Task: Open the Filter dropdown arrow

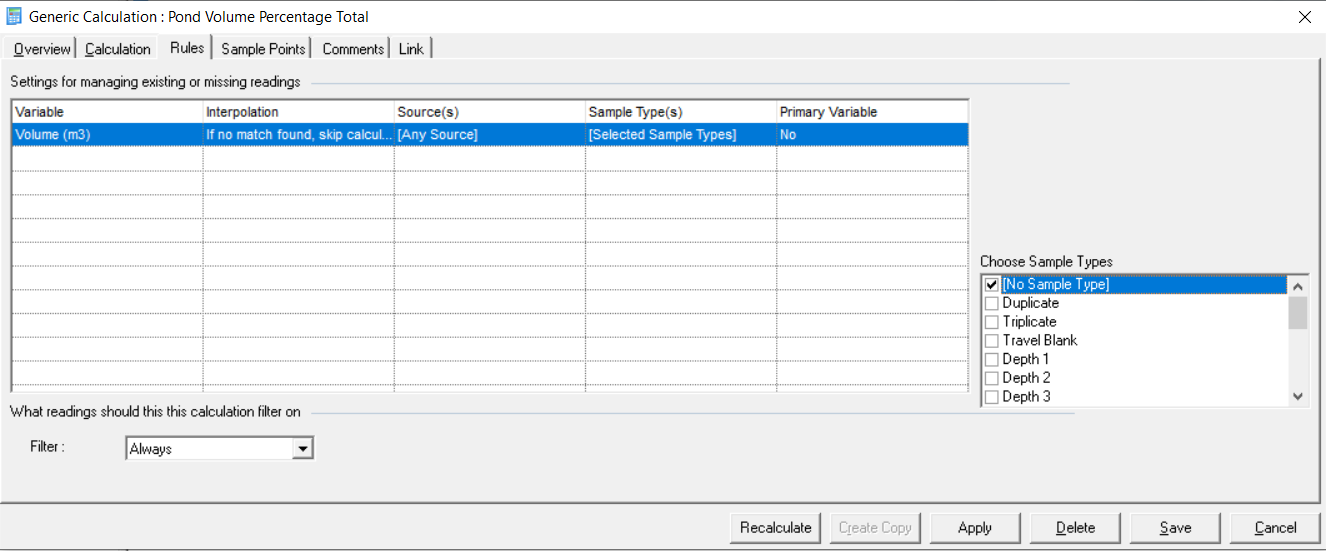Action: pyautogui.click(x=302, y=449)
